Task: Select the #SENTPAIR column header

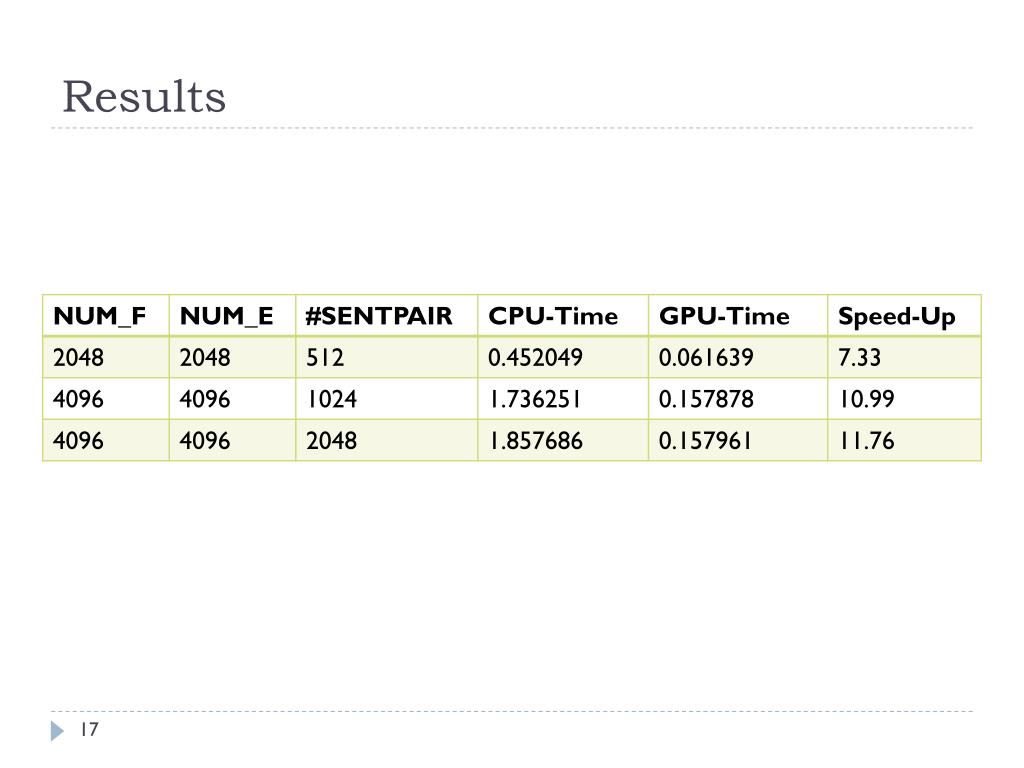Action: pos(379,316)
